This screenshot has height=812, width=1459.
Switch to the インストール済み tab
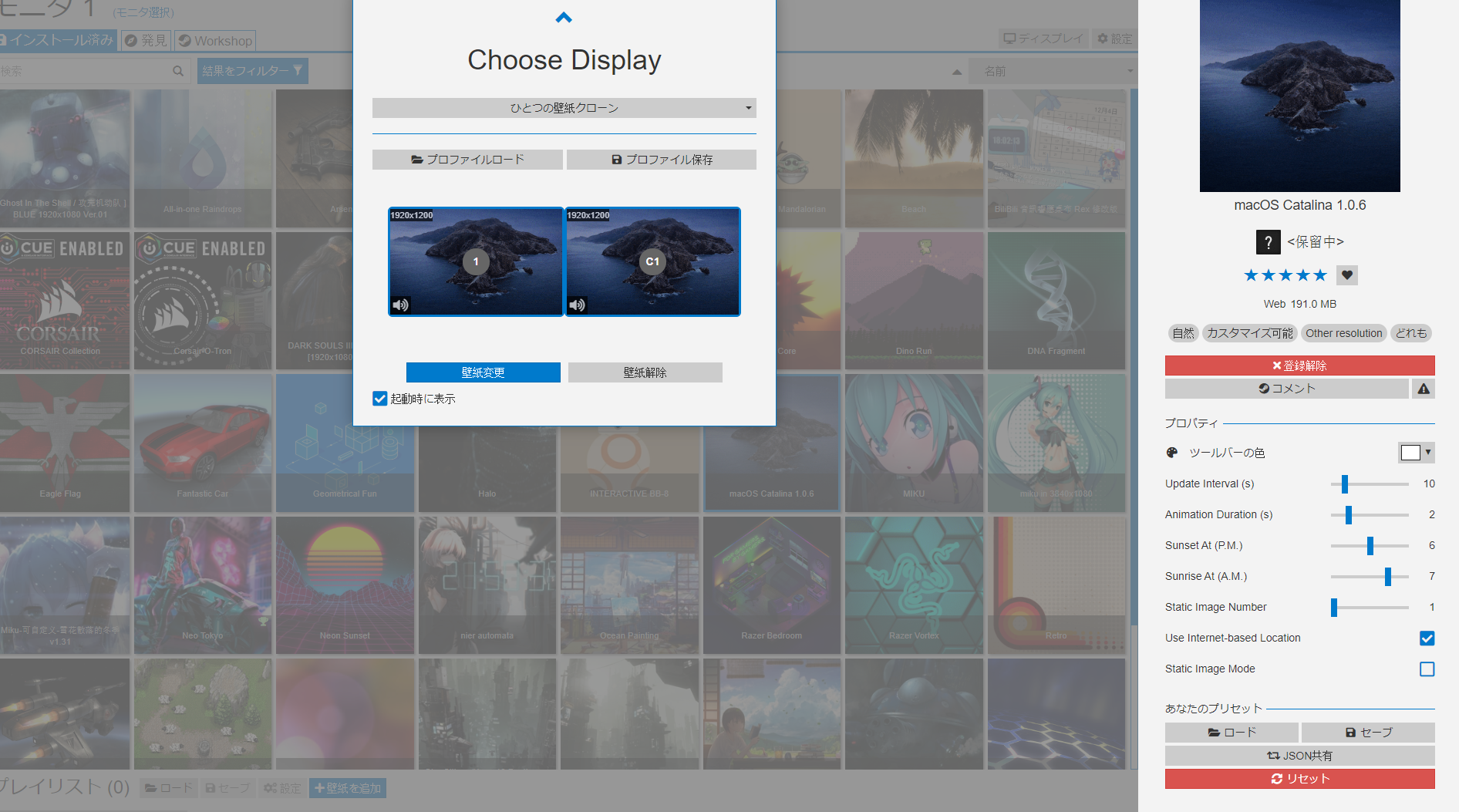click(x=58, y=40)
